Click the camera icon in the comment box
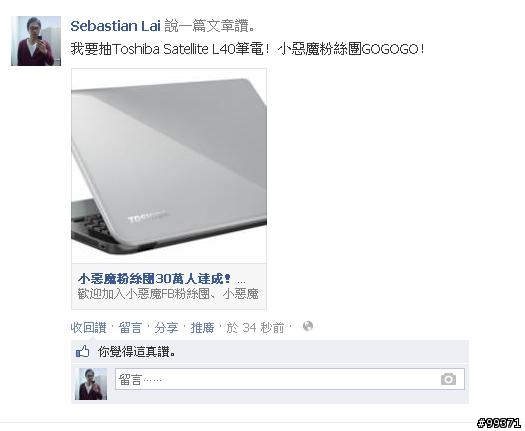The image size is (525, 431). pos(448,379)
